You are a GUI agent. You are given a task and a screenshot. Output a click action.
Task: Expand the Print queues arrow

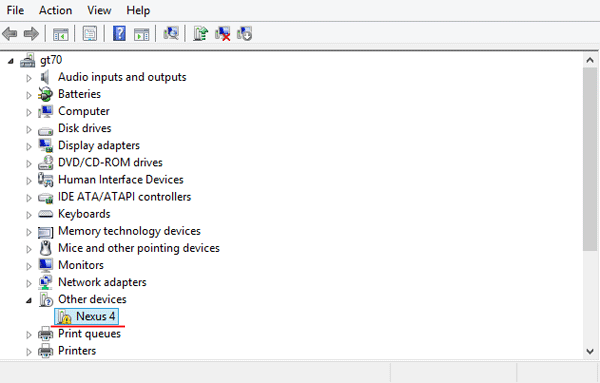point(29,335)
